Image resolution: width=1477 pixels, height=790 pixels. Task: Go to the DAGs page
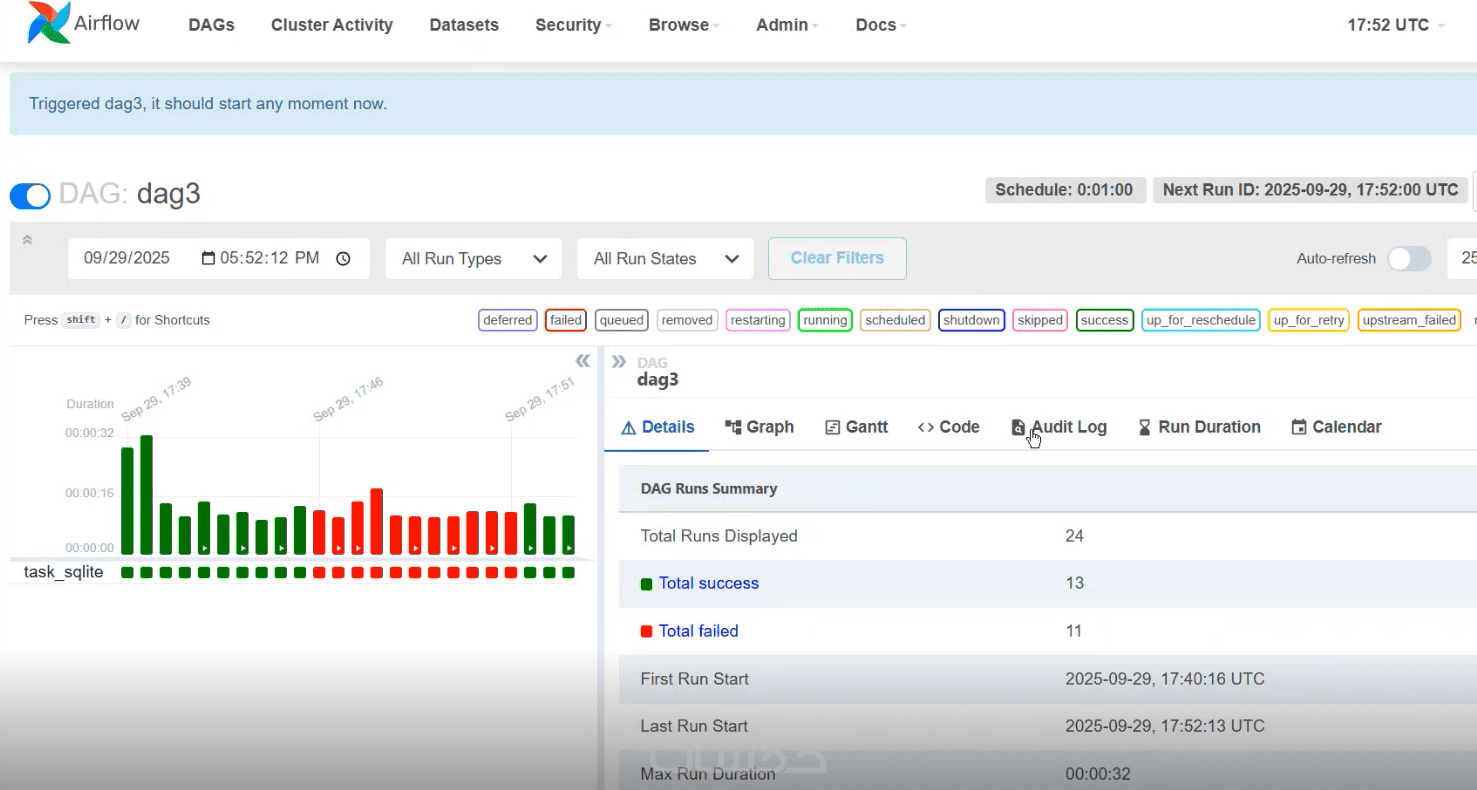tap(211, 25)
